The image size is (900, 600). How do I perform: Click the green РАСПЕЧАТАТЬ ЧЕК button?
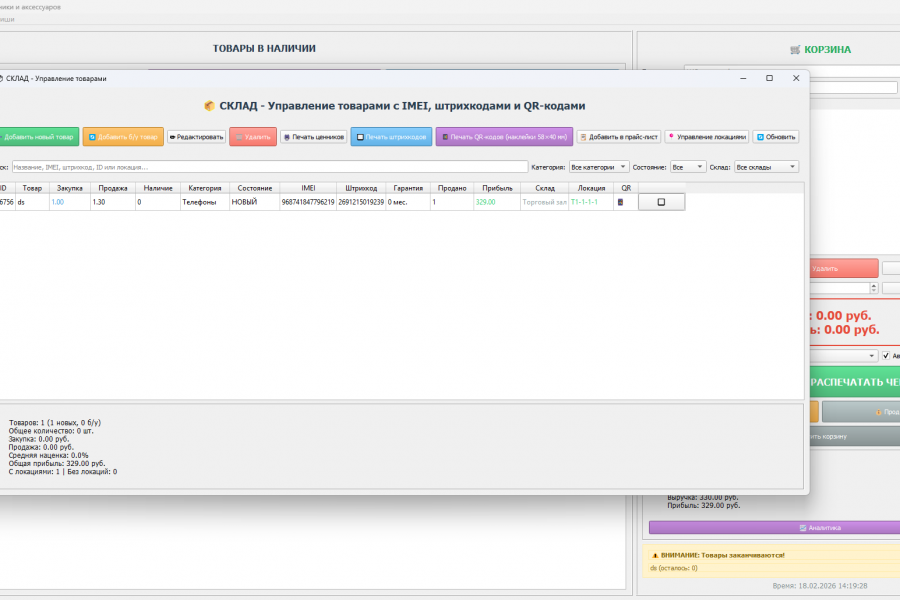855,382
